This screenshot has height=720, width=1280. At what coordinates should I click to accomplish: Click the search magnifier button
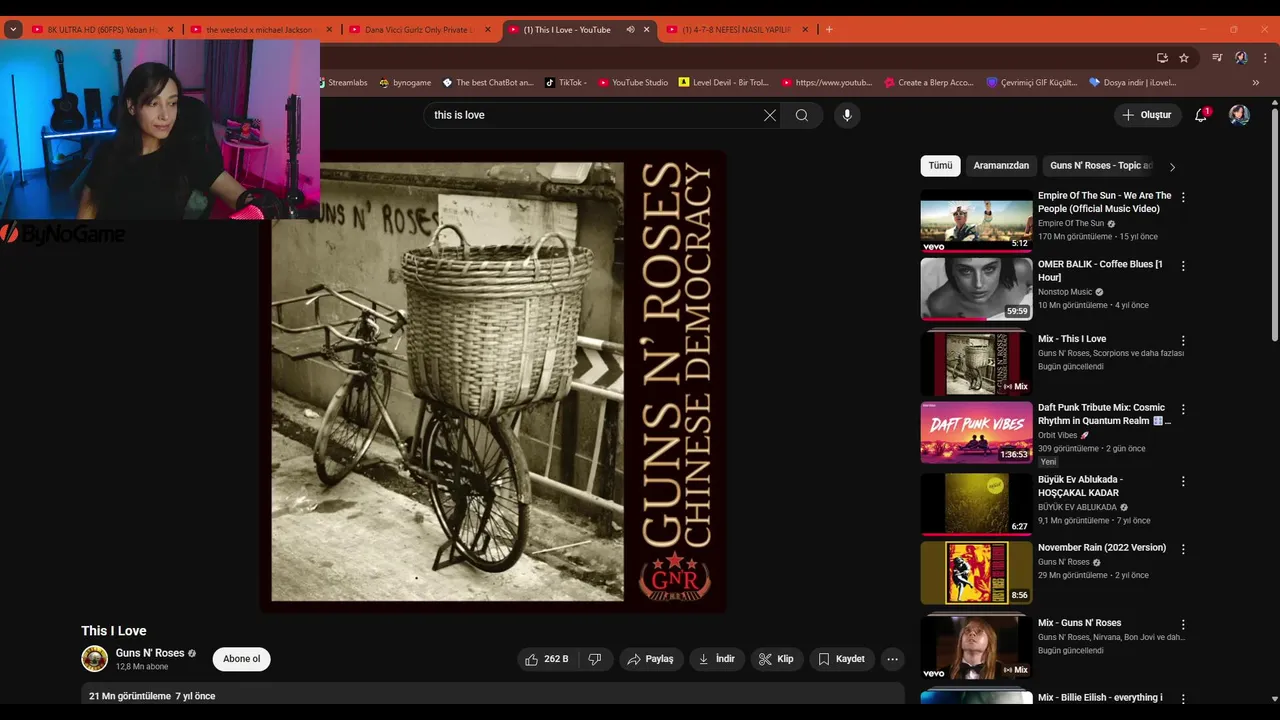[x=802, y=115]
